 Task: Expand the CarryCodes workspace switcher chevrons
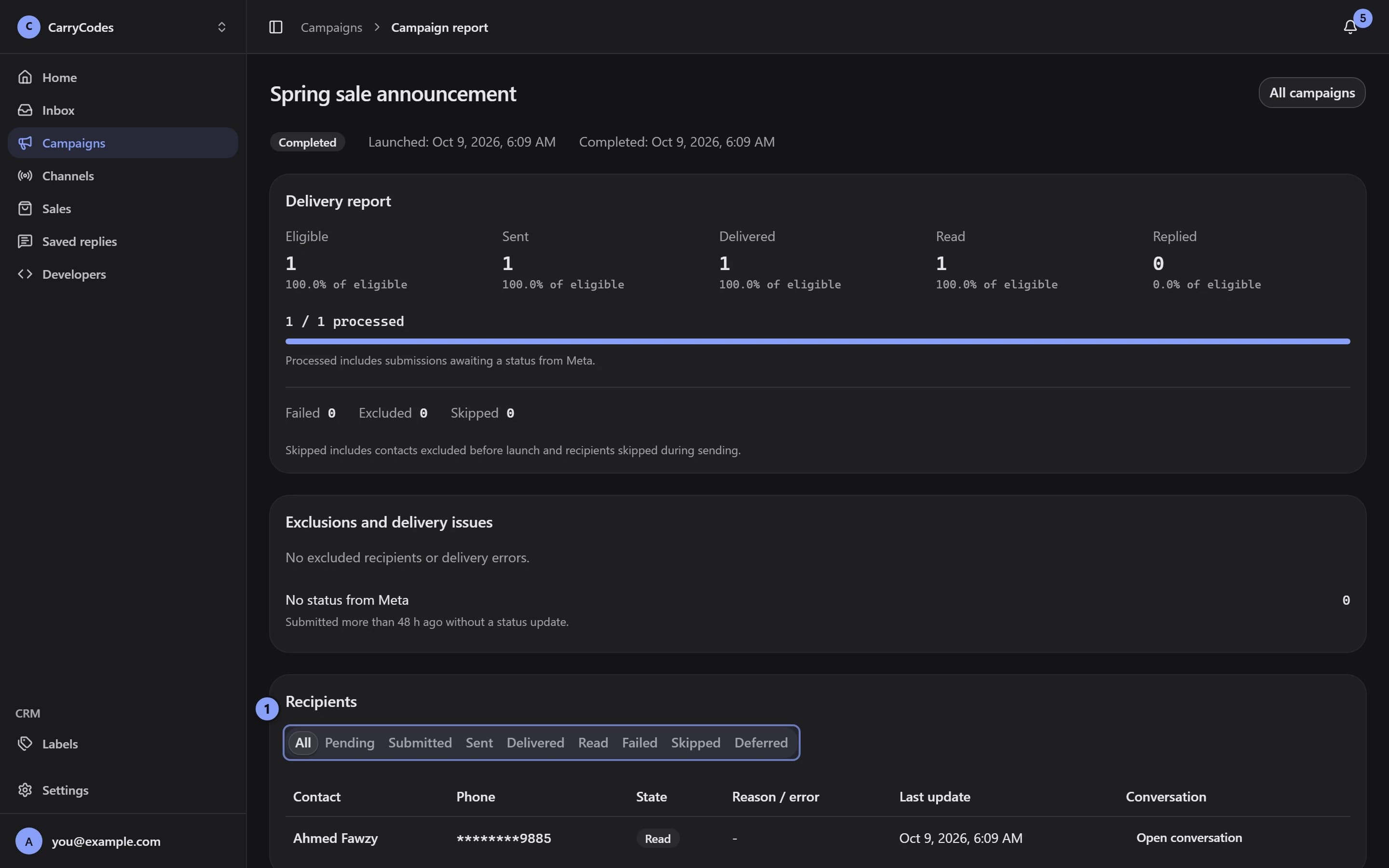click(221, 27)
